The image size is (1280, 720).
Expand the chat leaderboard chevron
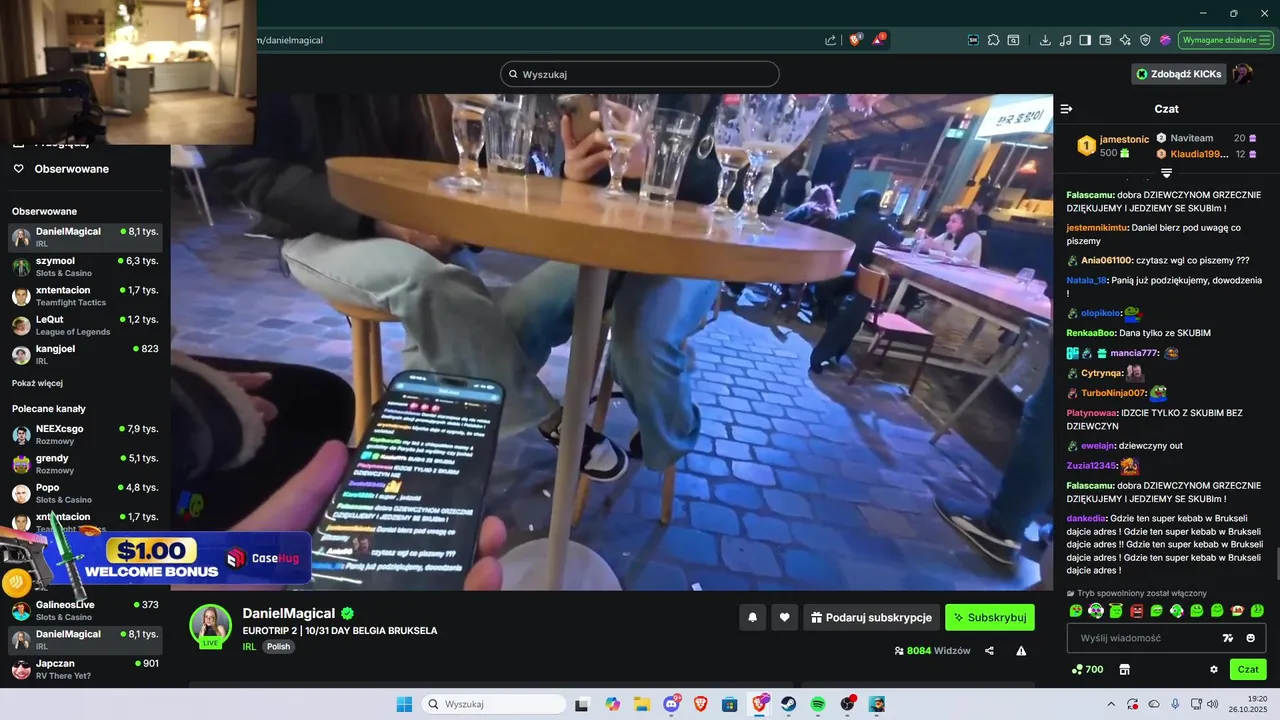1166,173
